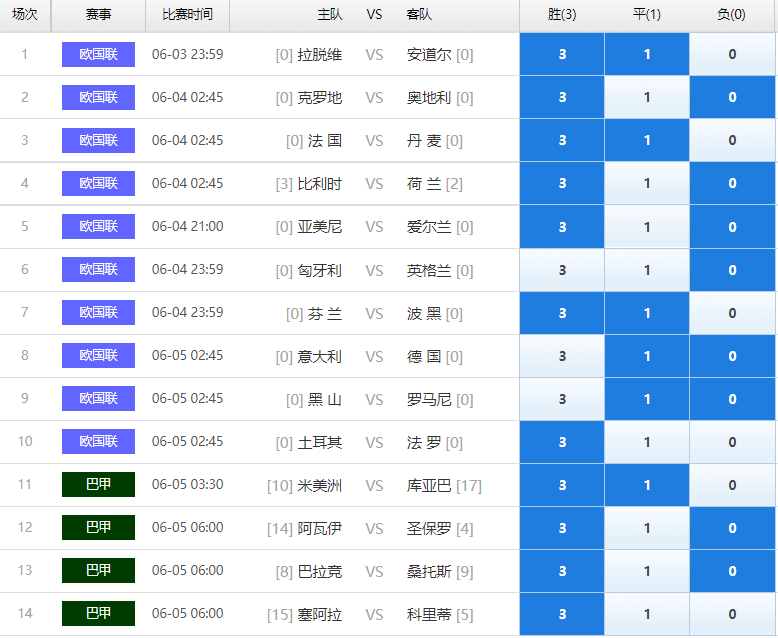Select draw (1) for 比利时 vs 荷兰

(x=647, y=183)
